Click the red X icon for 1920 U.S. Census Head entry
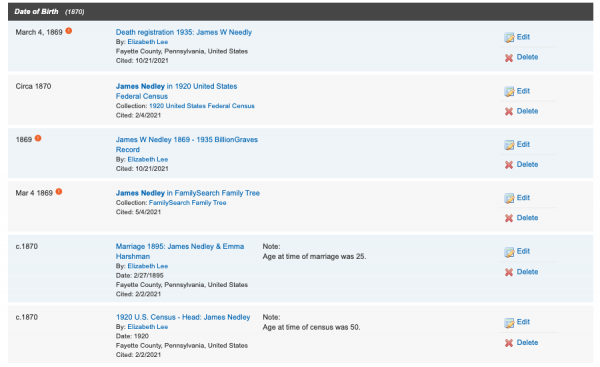 click(509, 343)
